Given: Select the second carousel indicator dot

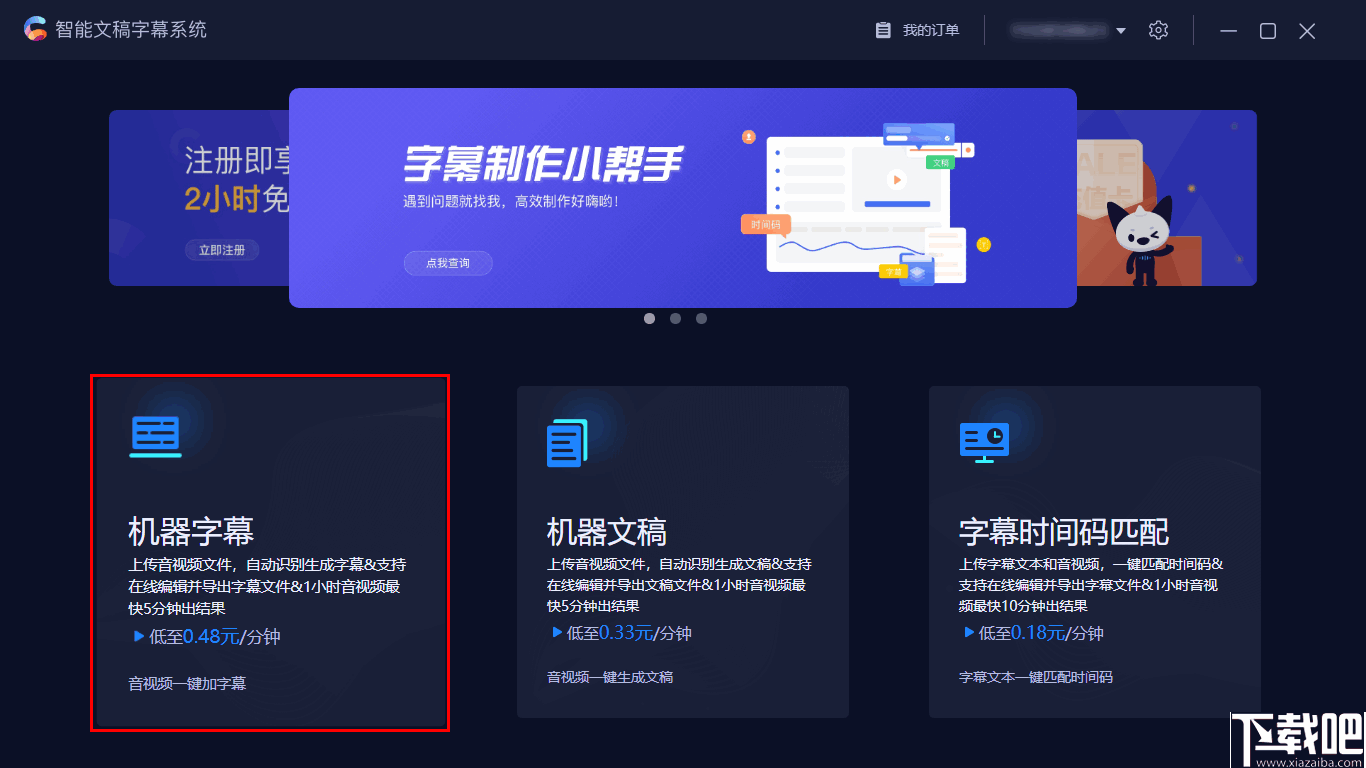Looking at the screenshot, I should click(x=675, y=318).
